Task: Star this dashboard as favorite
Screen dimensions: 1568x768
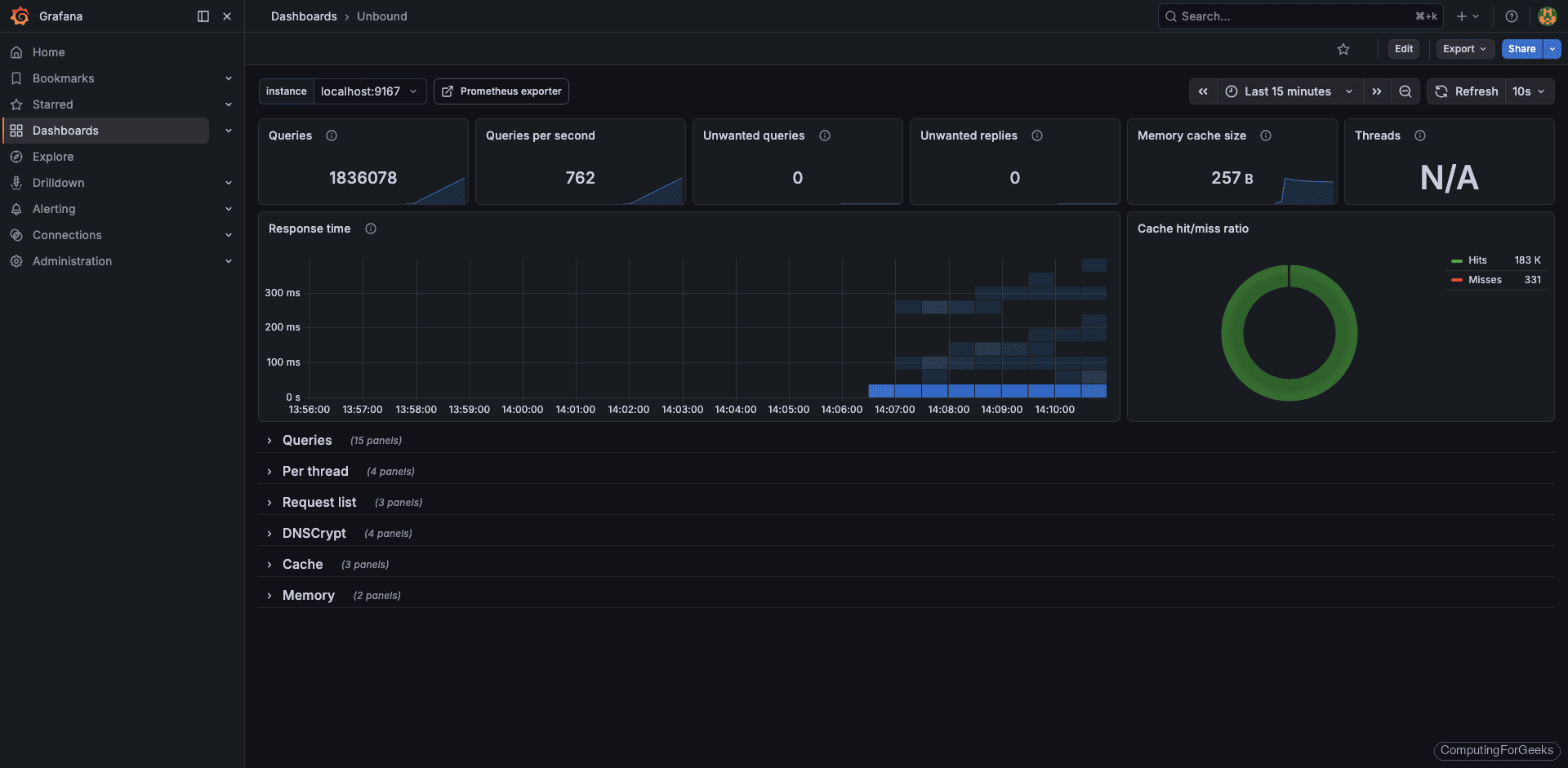Action: [x=1343, y=49]
